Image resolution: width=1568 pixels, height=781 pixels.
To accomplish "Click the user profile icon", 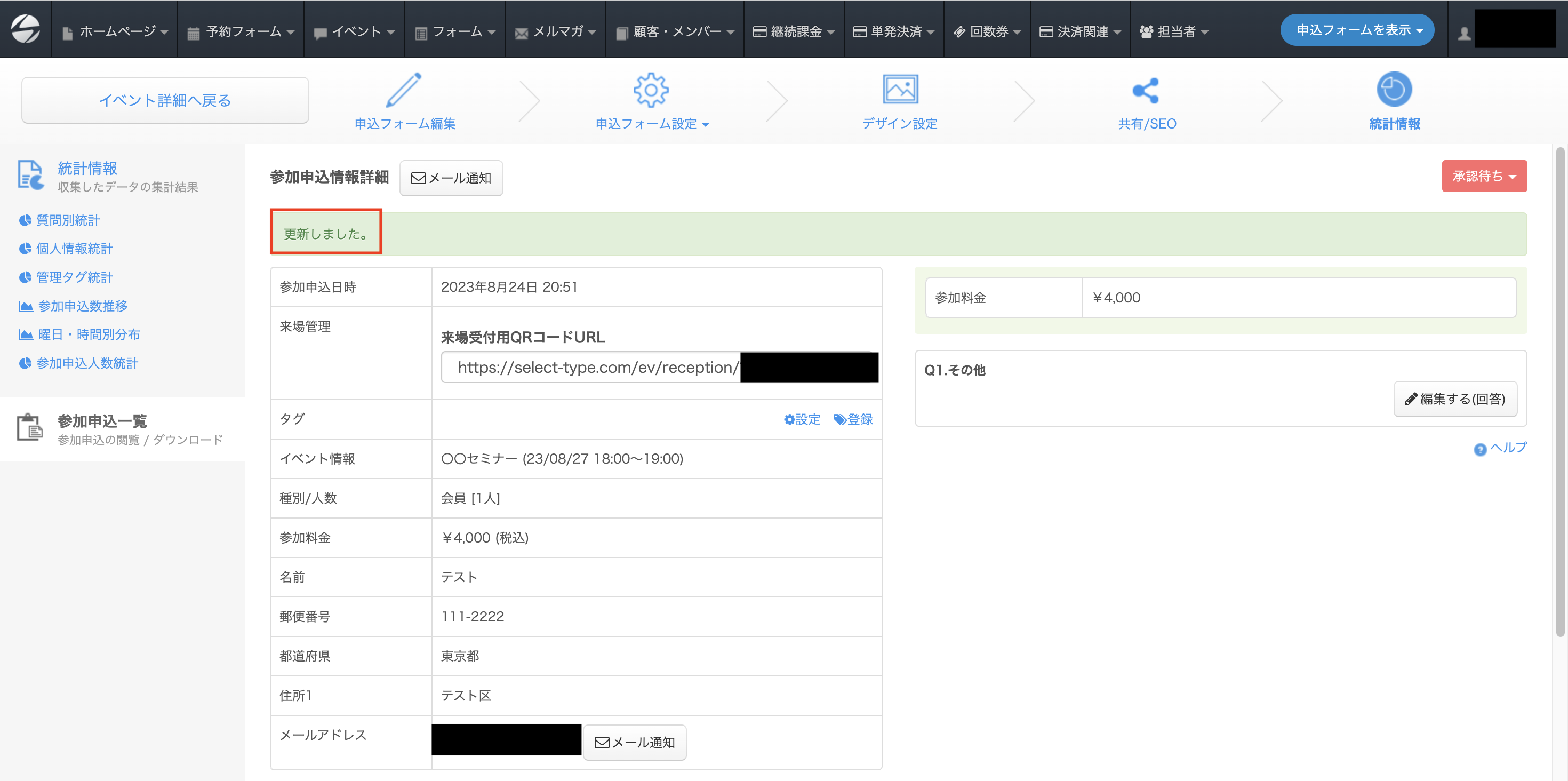I will click(x=1464, y=33).
